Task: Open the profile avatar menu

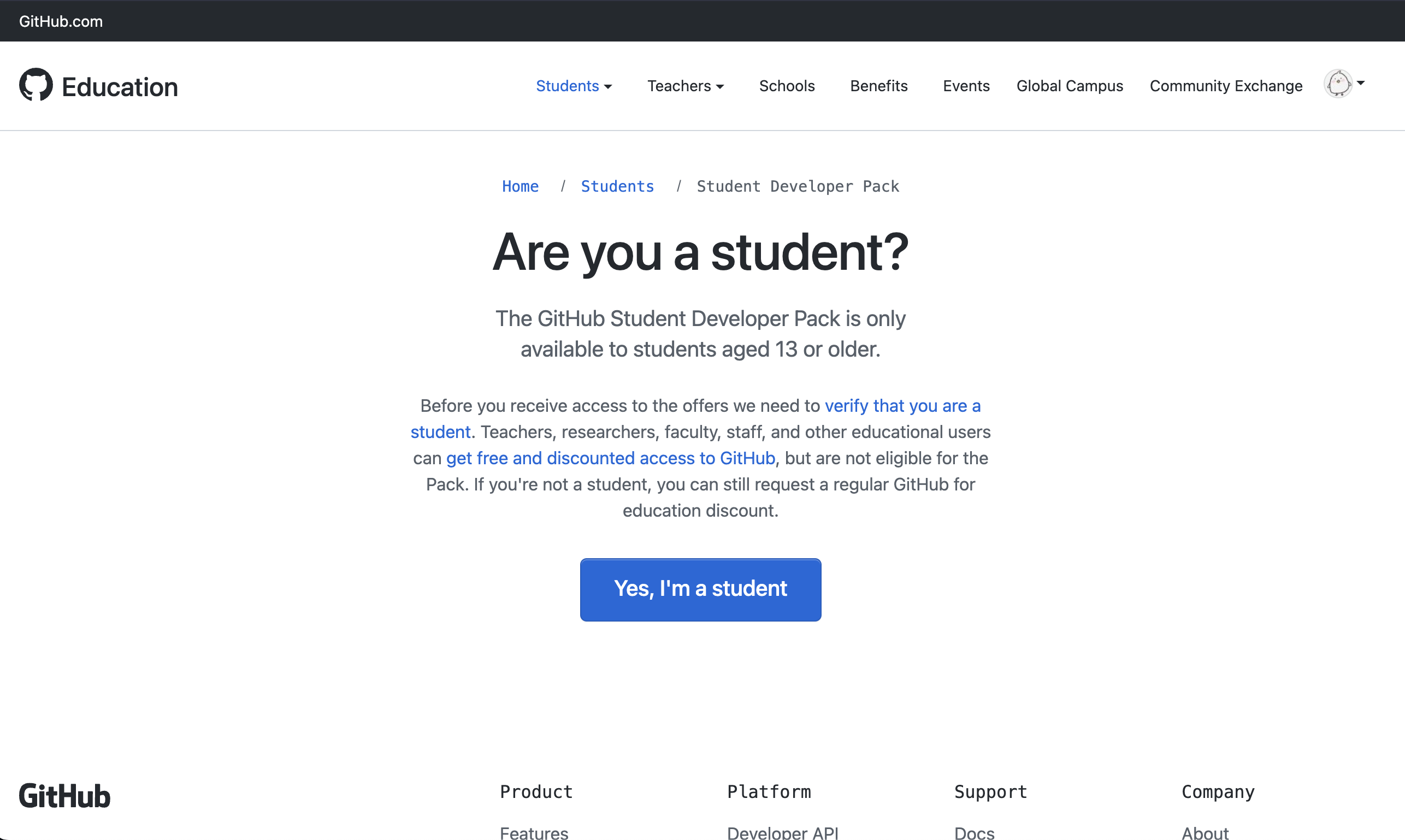Action: tap(1338, 84)
